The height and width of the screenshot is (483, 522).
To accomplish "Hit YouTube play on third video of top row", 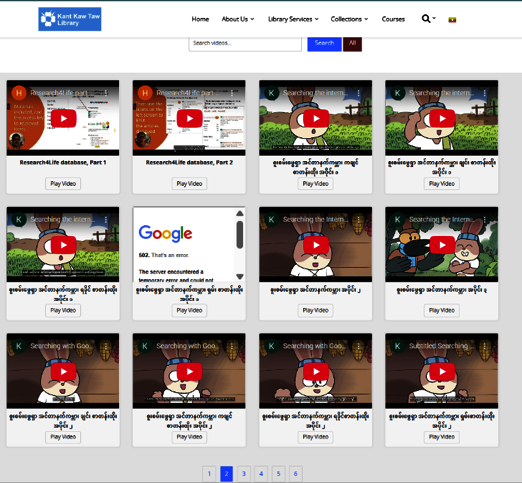I will point(316,118).
